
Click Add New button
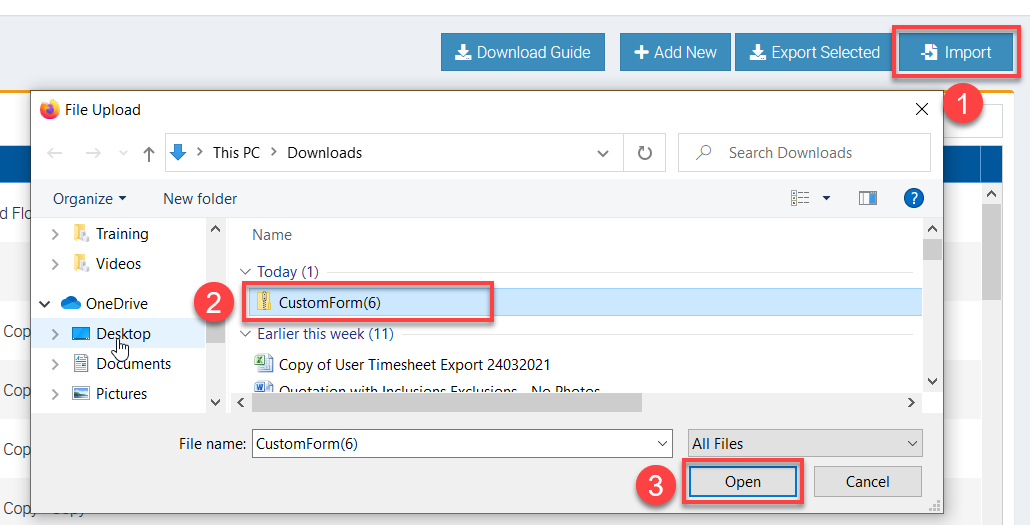point(674,52)
